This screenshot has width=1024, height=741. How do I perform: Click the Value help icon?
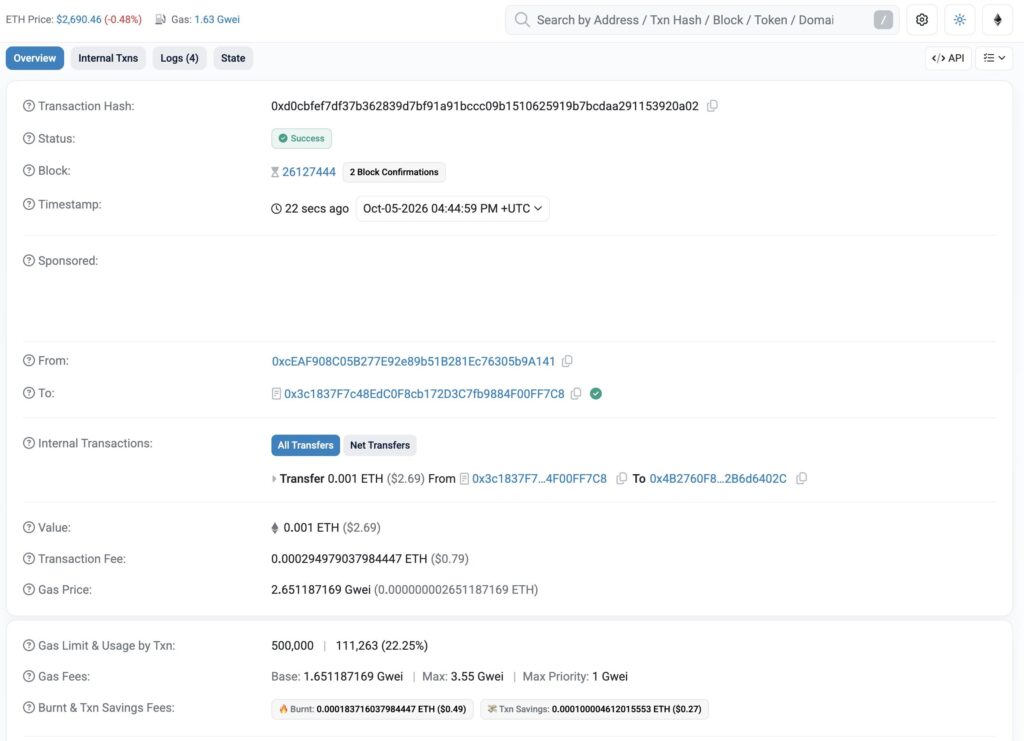(x=29, y=528)
